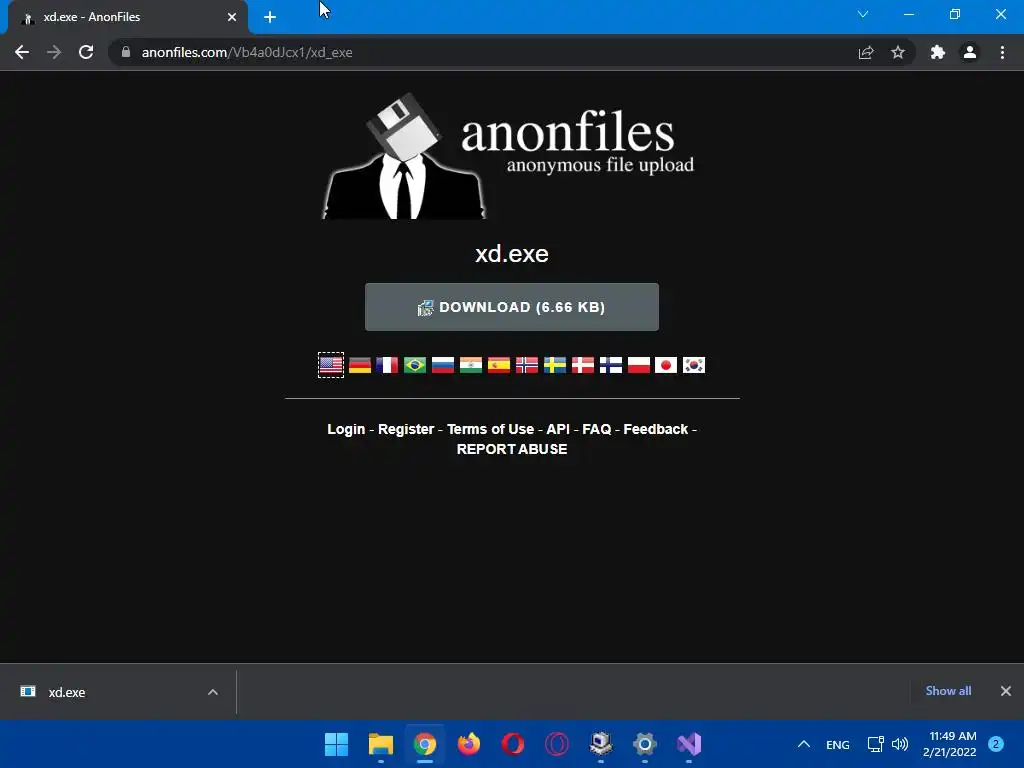Show hidden system tray icons

[804, 744]
